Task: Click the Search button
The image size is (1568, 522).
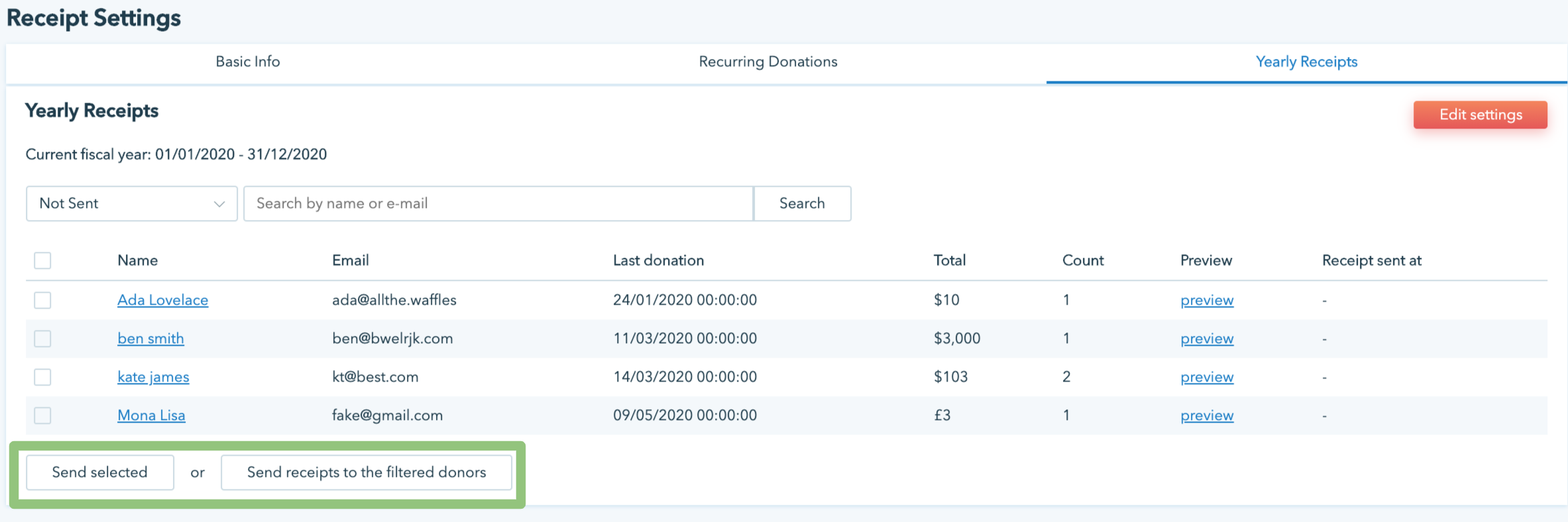Action: click(802, 203)
